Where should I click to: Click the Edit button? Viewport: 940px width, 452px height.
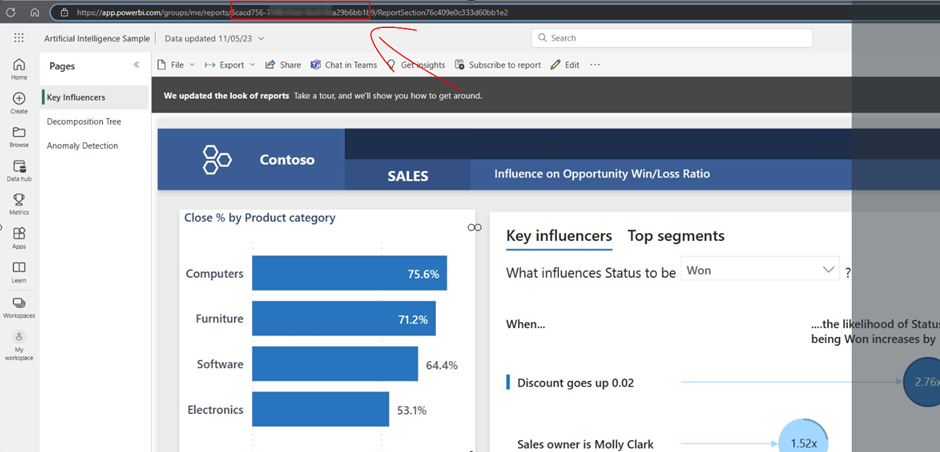click(565, 65)
